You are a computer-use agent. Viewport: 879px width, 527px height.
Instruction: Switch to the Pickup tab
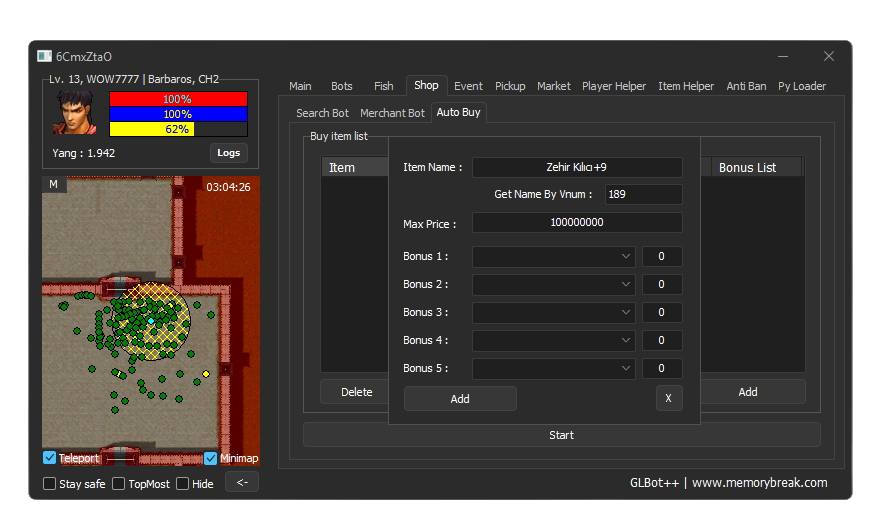510,86
